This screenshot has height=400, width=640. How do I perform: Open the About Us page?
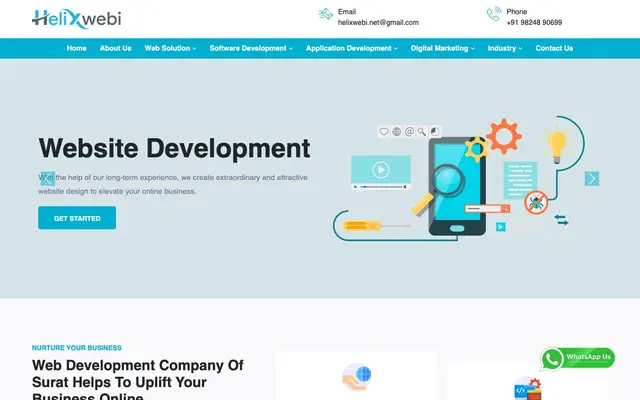(x=116, y=48)
